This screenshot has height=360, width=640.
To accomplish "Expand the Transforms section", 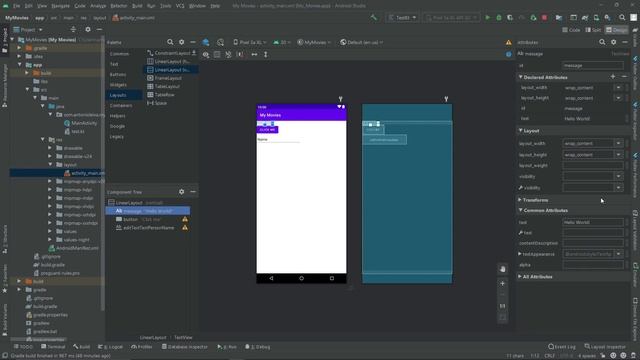I will (x=520, y=200).
